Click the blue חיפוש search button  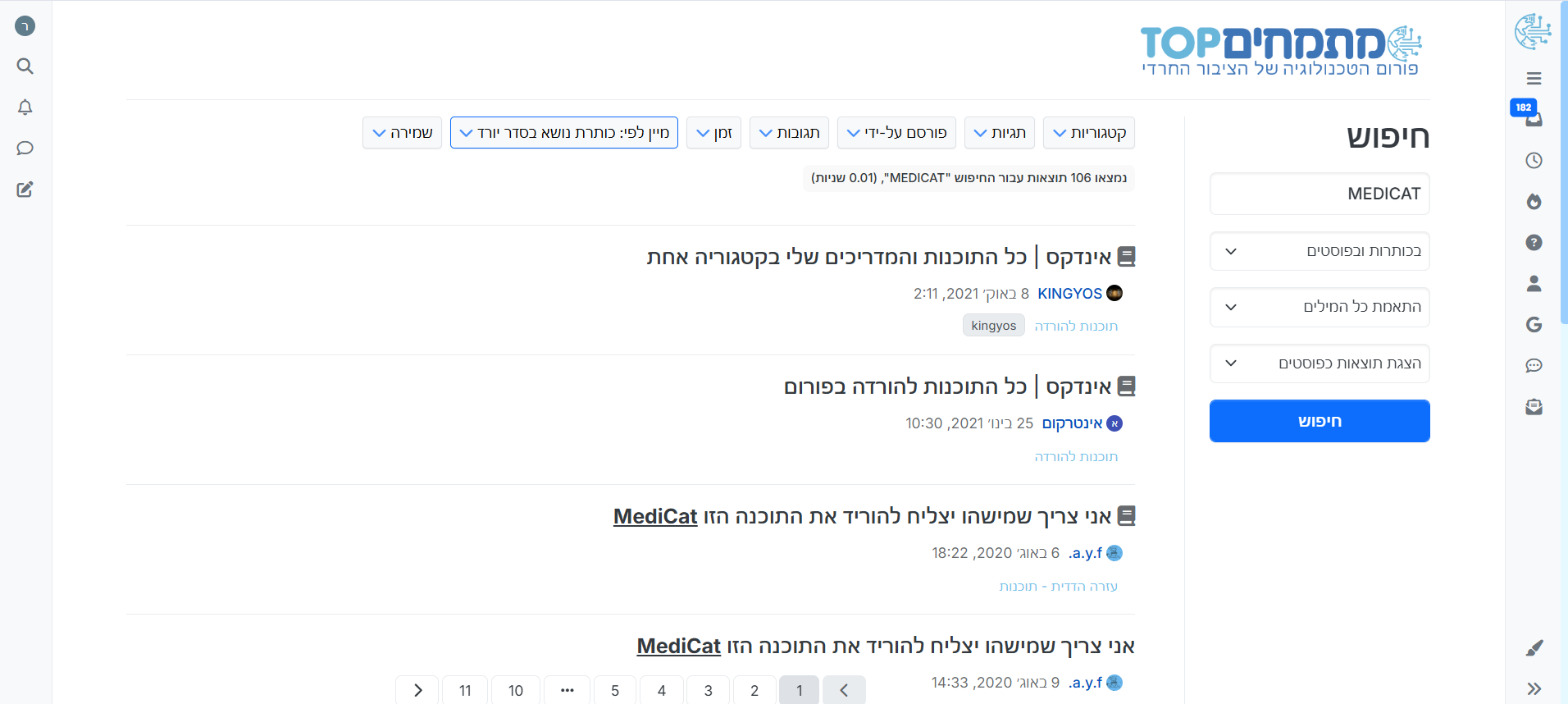click(x=1320, y=421)
